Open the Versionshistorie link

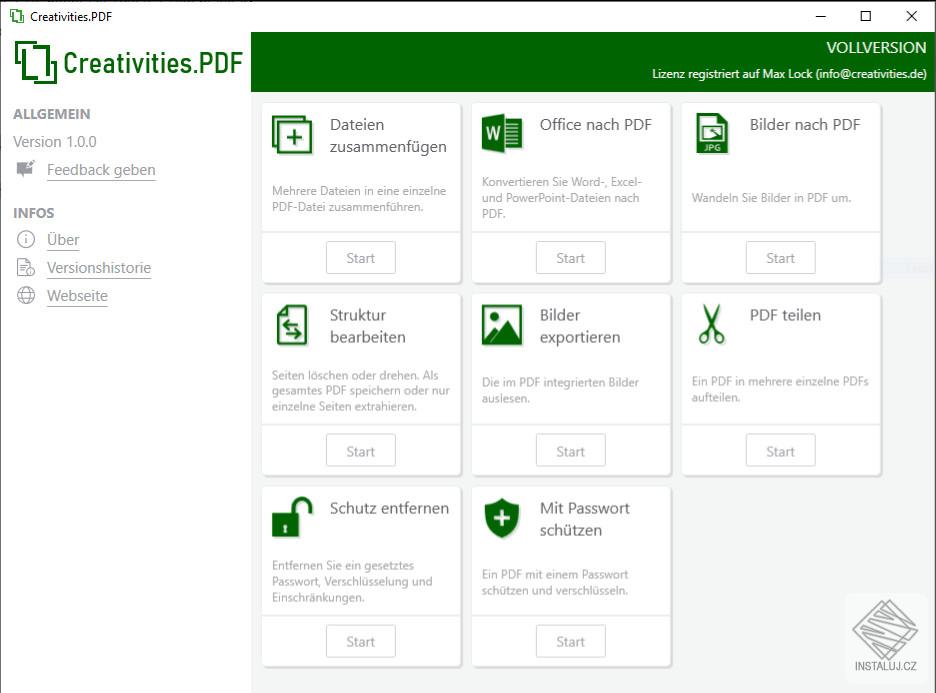point(99,268)
